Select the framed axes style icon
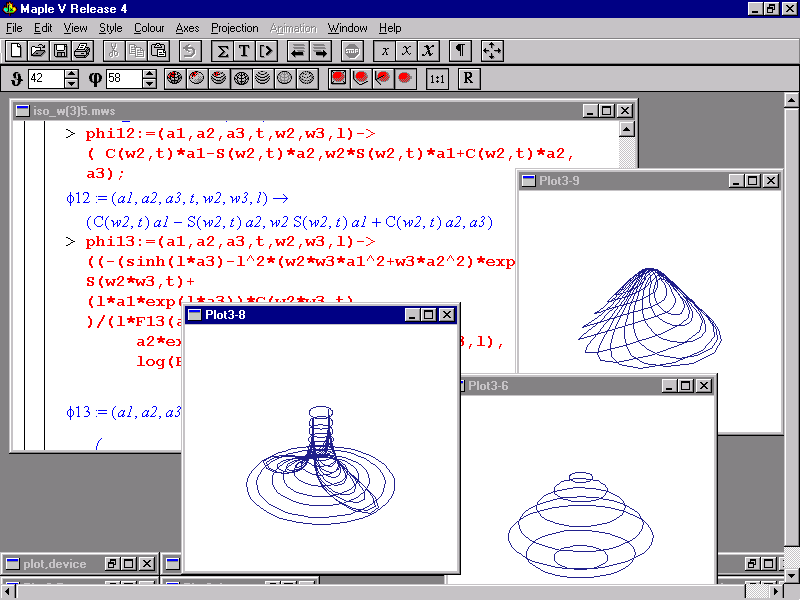This screenshot has height=600, width=800. tap(361, 79)
